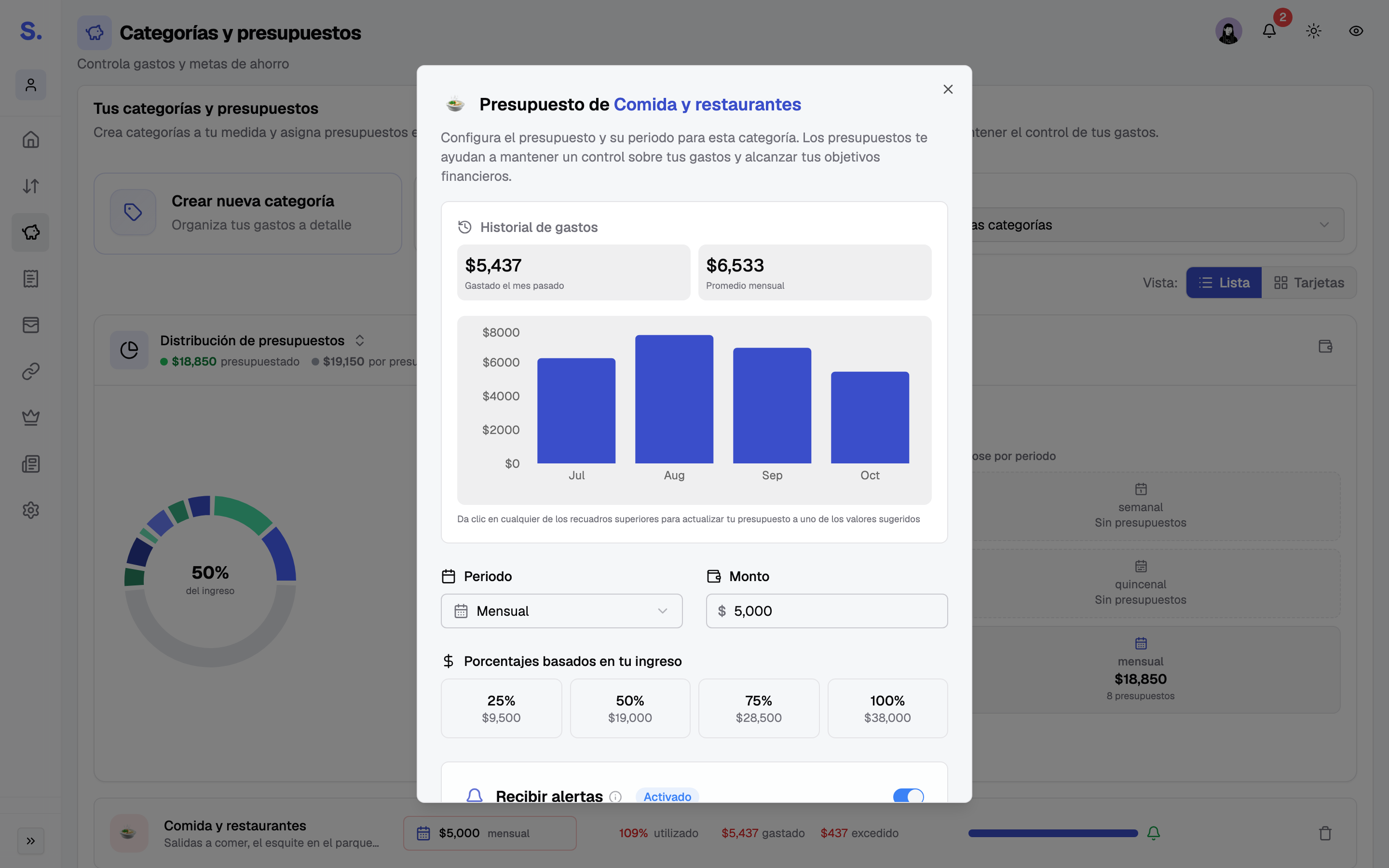Toggle amounts visibility with the eye icon
The image size is (1389, 868).
click(1356, 31)
